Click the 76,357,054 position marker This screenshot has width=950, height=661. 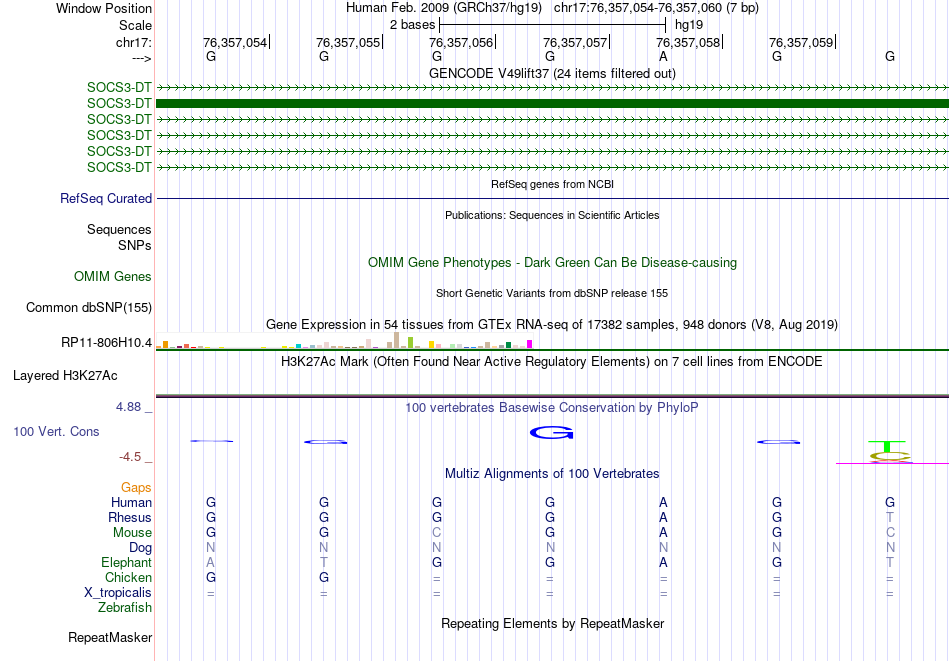pyautogui.click(x=235, y=42)
